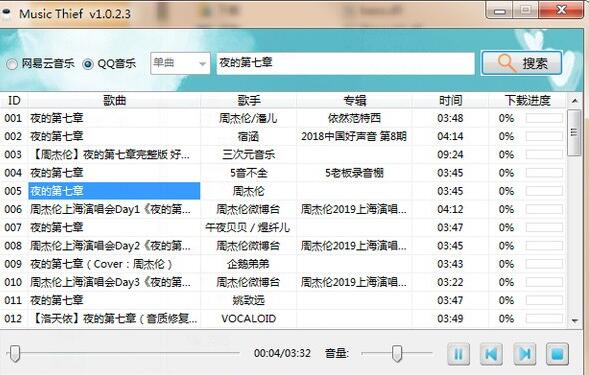Click the results list scrollbar up arrow
The width and height of the screenshot is (589, 375).
(x=574, y=101)
